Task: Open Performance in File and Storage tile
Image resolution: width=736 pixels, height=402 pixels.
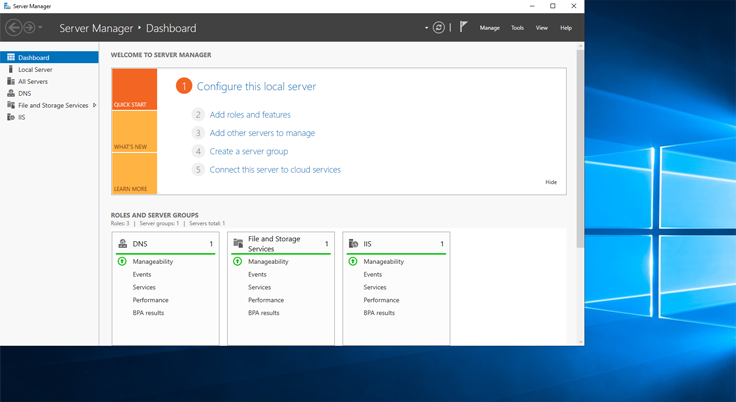Action: [266, 300]
